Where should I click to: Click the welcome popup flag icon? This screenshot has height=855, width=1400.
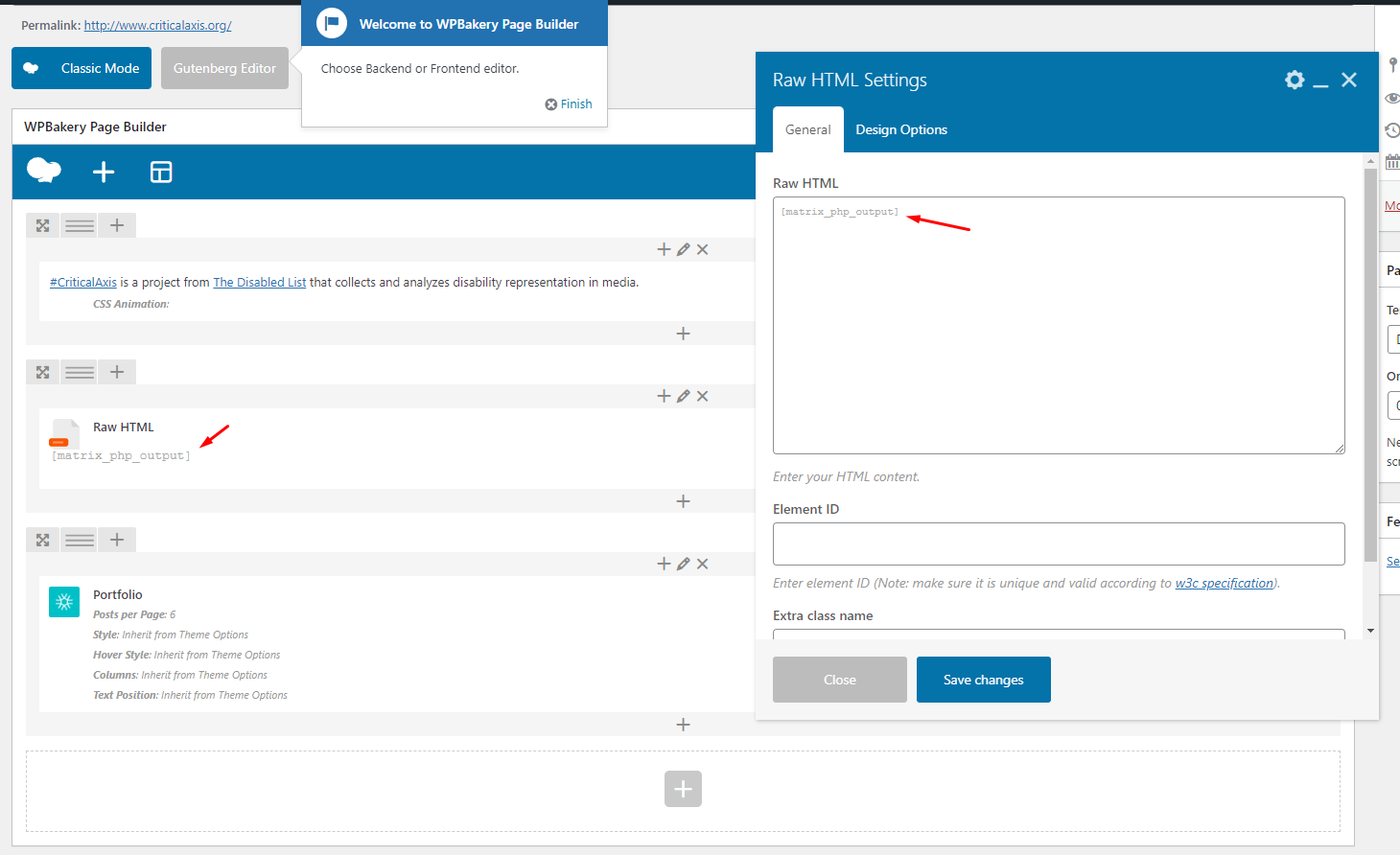click(x=332, y=23)
